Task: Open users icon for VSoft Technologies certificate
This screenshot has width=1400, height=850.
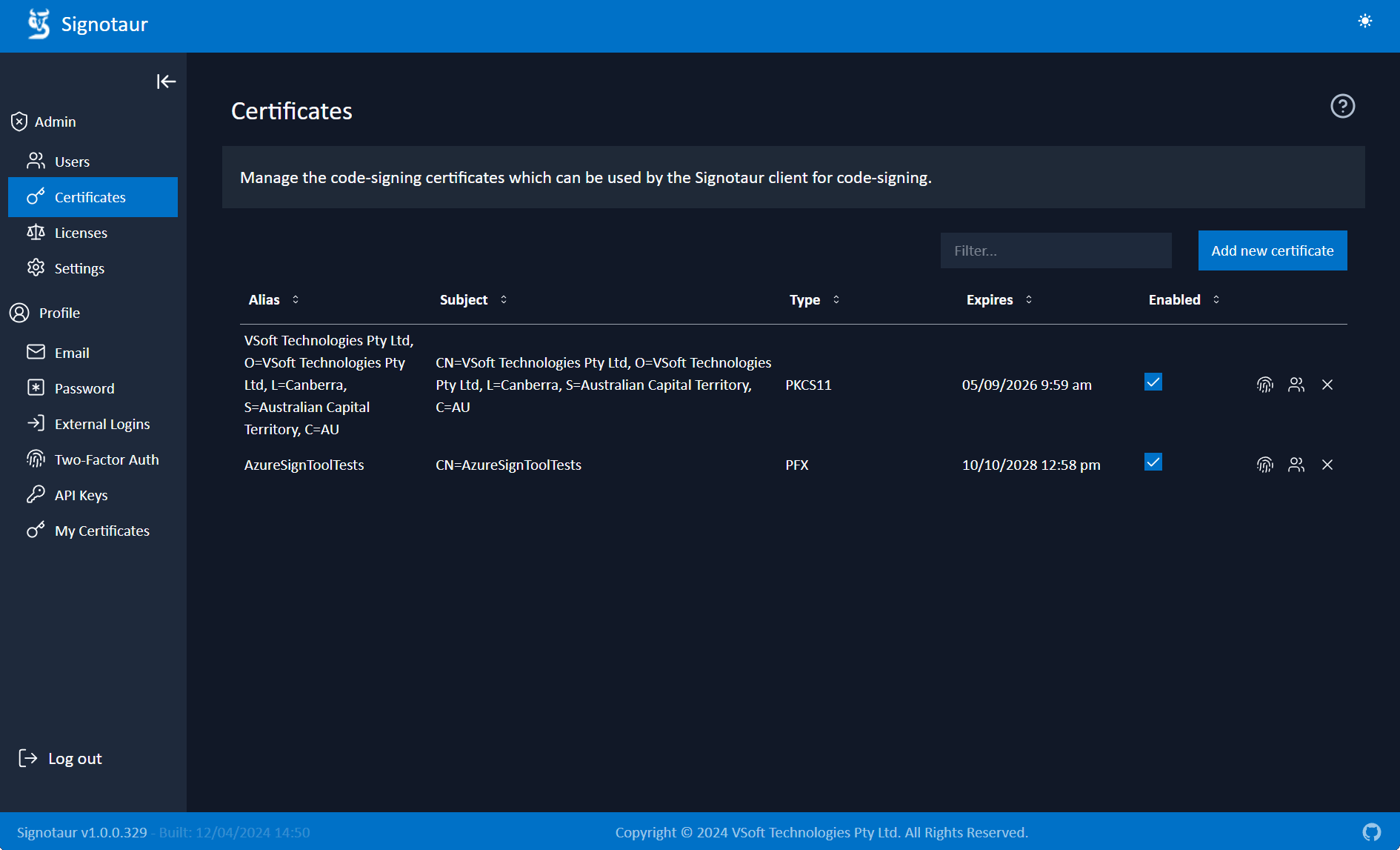Action: (1296, 385)
